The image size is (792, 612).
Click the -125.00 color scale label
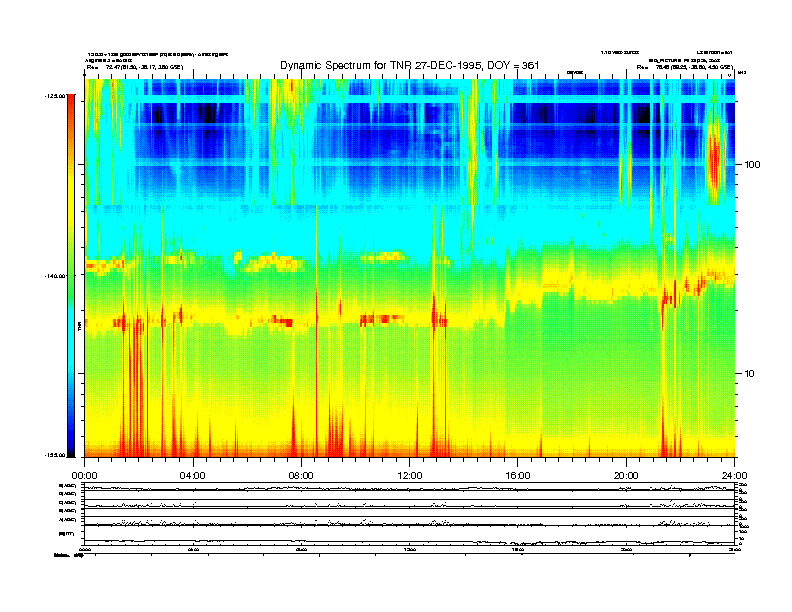(x=55, y=95)
